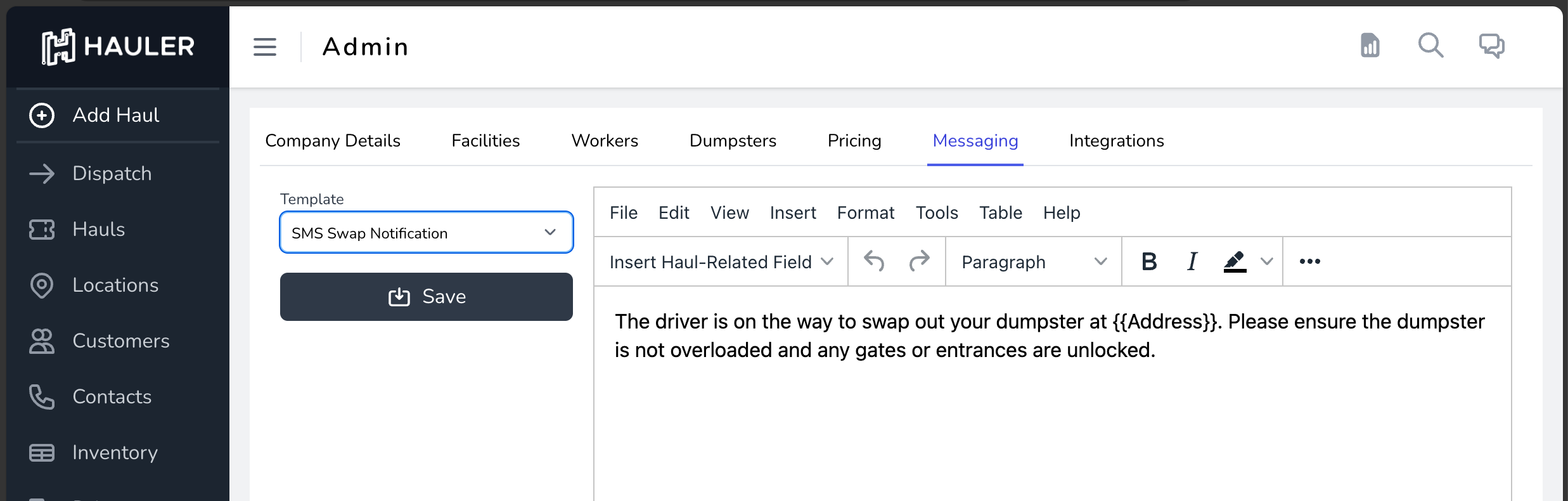Expand the highlight color chevron
This screenshot has width=1568, height=501.
(x=1266, y=261)
